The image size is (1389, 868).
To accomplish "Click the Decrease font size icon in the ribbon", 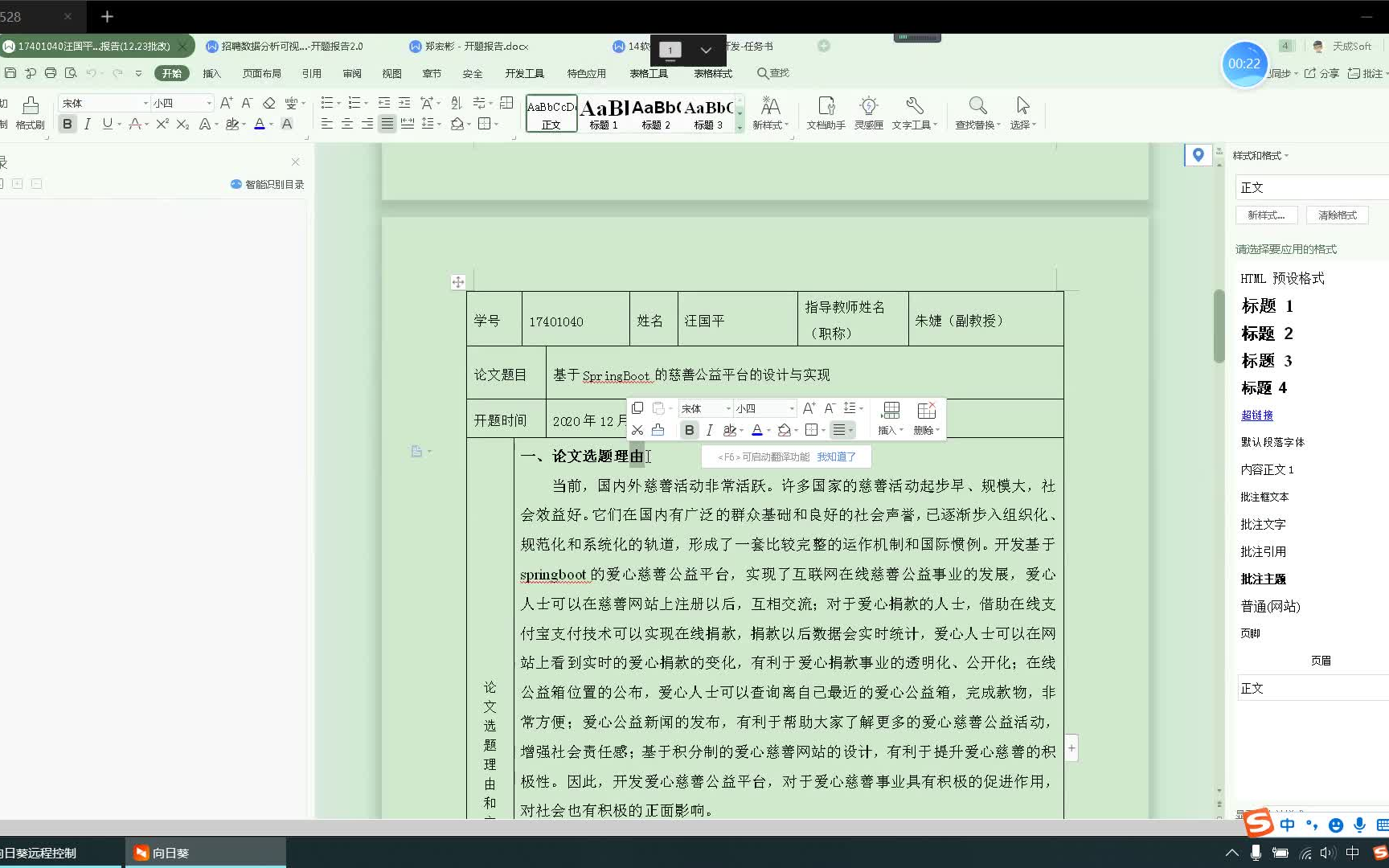I will (247, 103).
